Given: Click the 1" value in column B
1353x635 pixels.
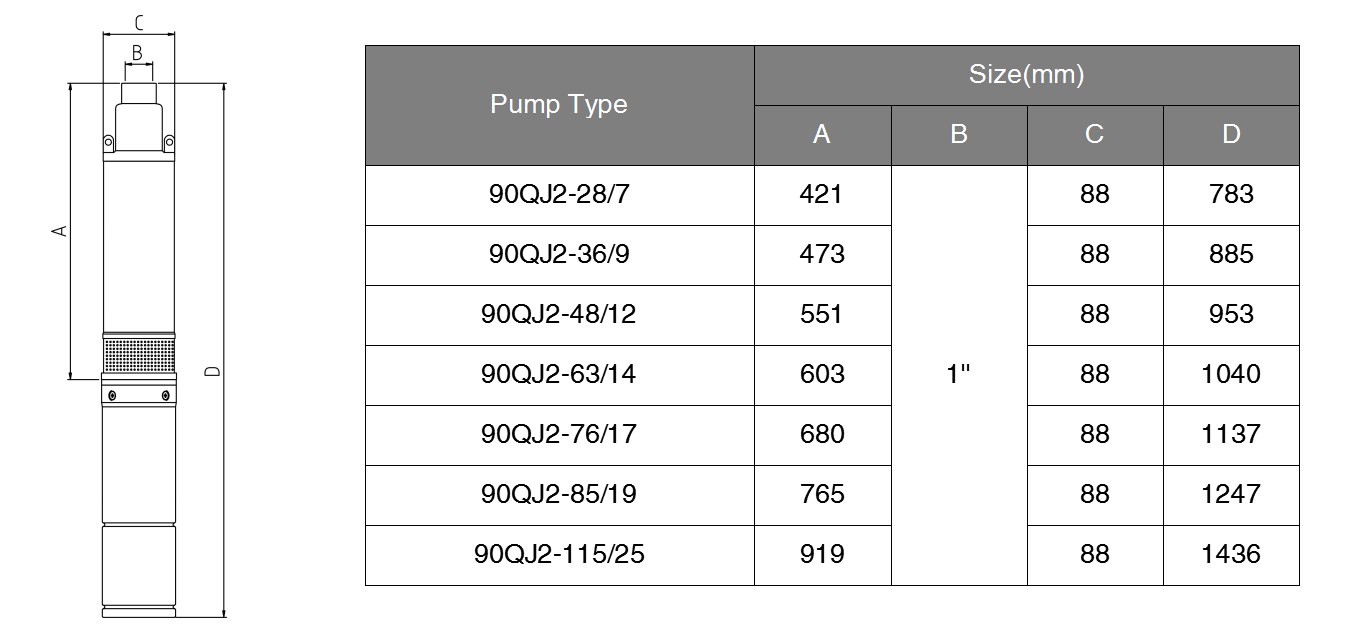Looking at the screenshot, I should coord(959,374).
